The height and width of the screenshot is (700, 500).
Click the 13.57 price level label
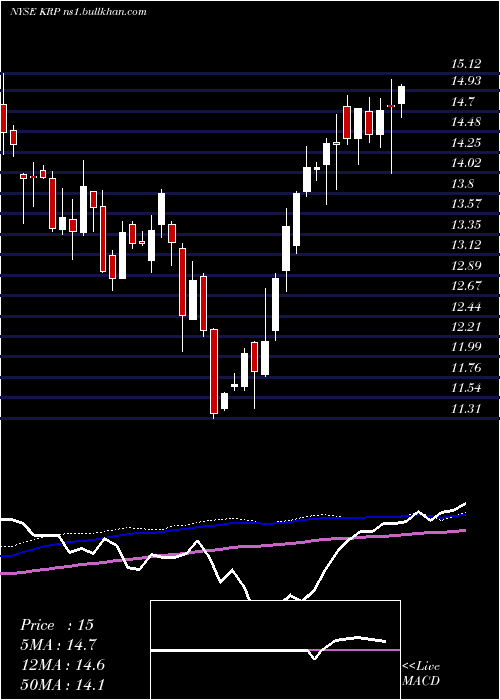(x=466, y=204)
